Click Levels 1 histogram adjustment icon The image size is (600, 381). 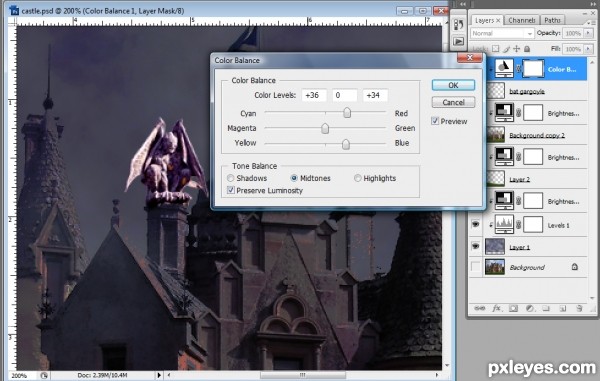coord(504,225)
